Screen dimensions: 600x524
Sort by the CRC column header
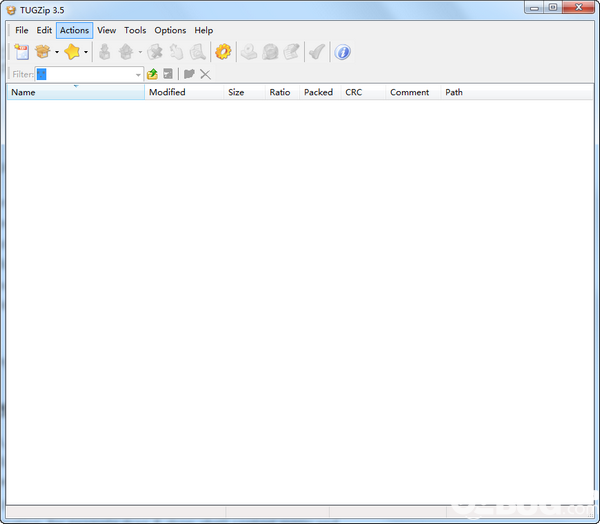pos(363,92)
